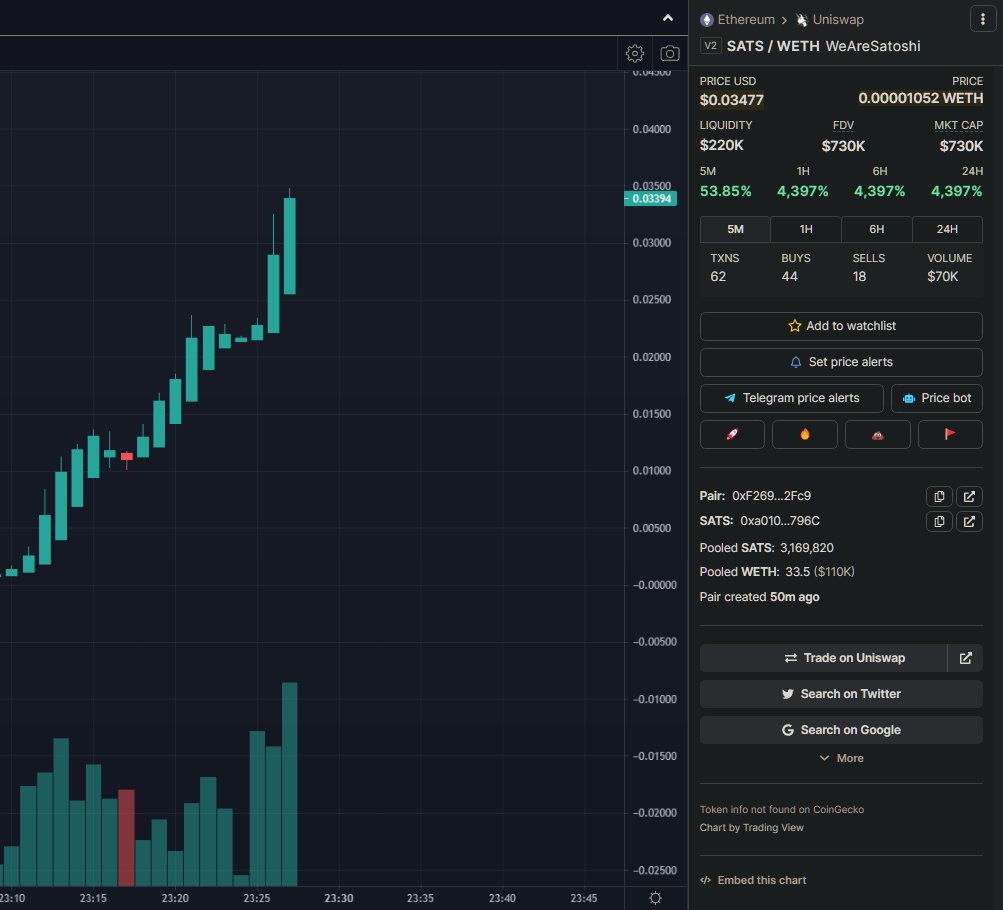1003x910 pixels.
Task: Click the SELLS count 18
Action: (x=859, y=276)
